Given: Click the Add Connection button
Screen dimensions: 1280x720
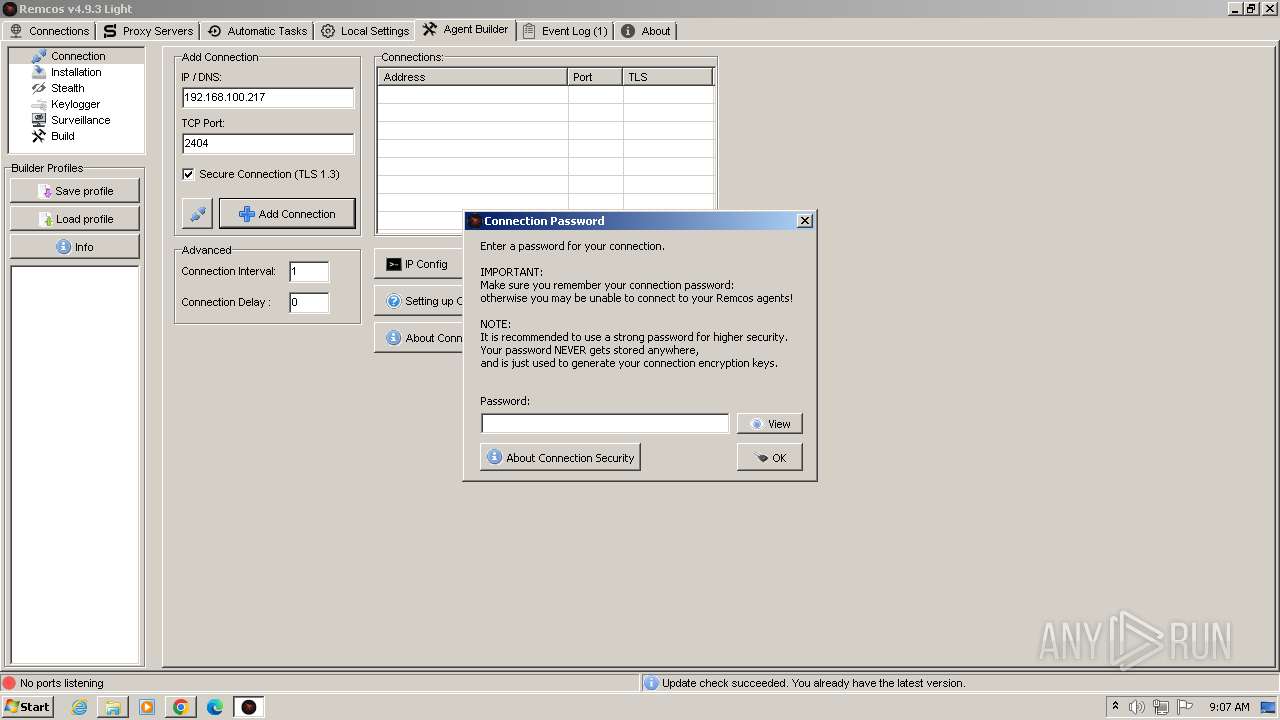Looking at the screenshot, I should [287, 214].
